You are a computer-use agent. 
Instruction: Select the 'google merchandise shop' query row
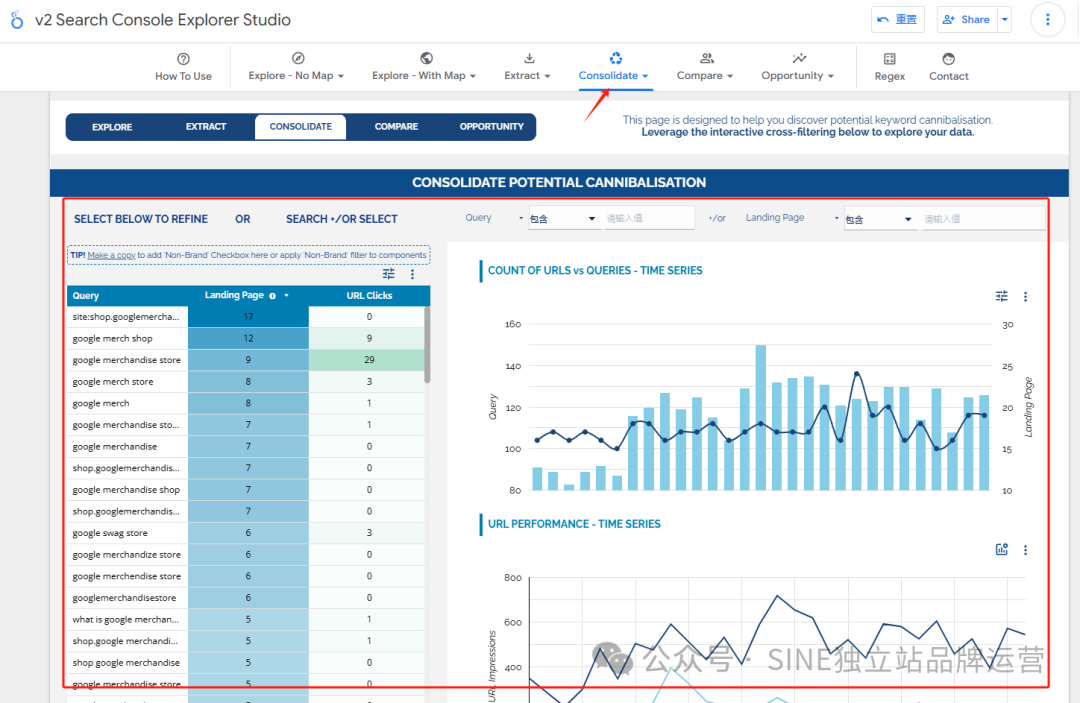coord(248,490)
